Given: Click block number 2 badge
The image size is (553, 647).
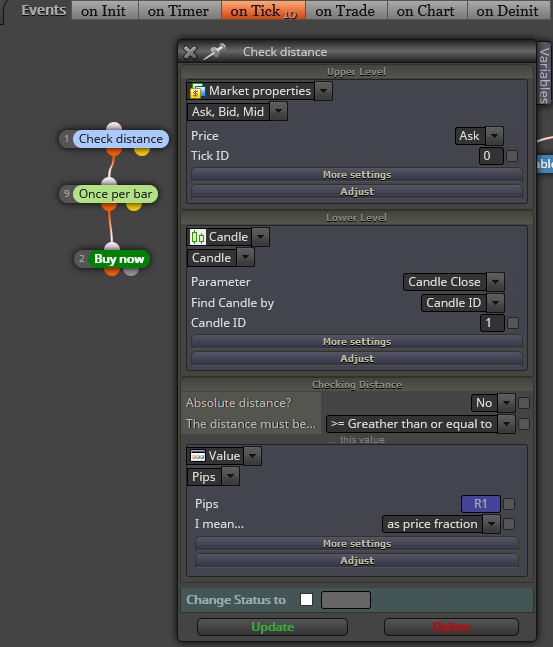Looking at the screenshot, I should pos(82,259).
